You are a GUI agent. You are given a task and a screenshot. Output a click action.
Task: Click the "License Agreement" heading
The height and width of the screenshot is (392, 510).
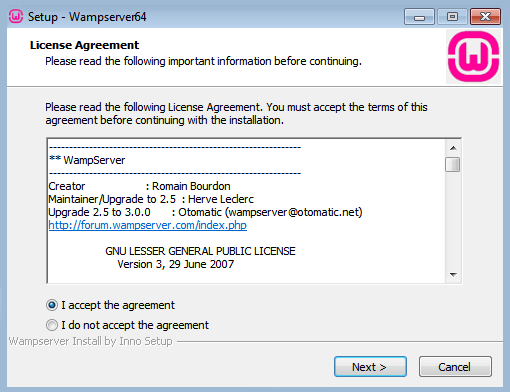pyautogui.click(x=84, y=45)
